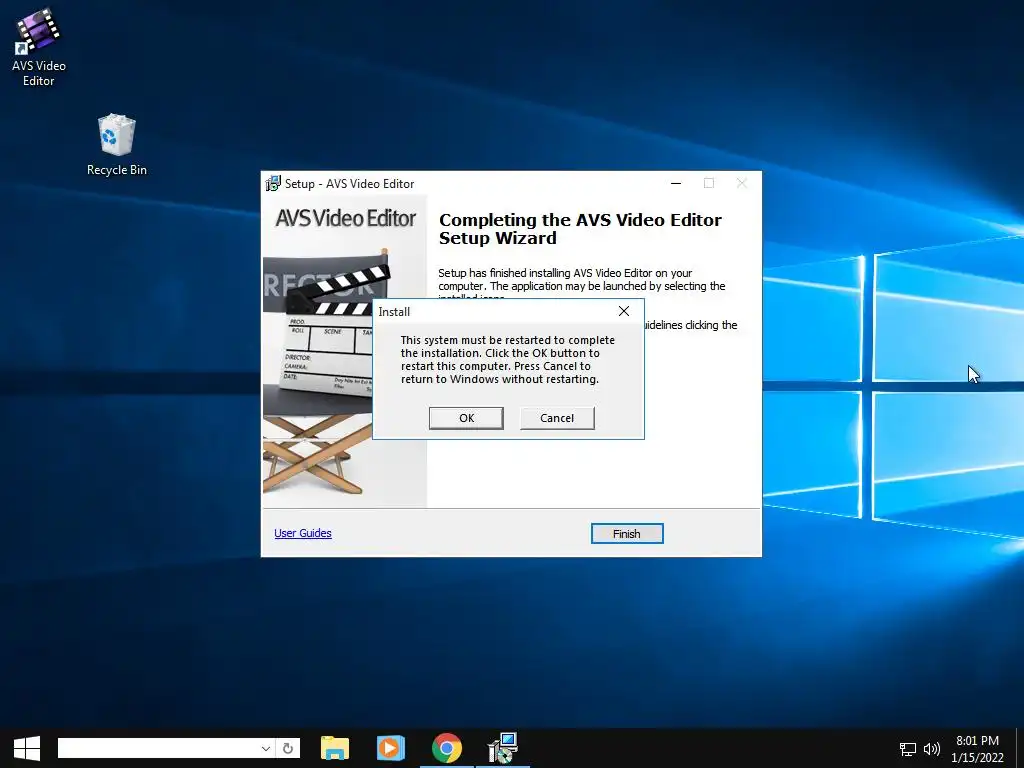Click the 'Completing the AVS Video Editor' heading

click(x=580, y=229)
